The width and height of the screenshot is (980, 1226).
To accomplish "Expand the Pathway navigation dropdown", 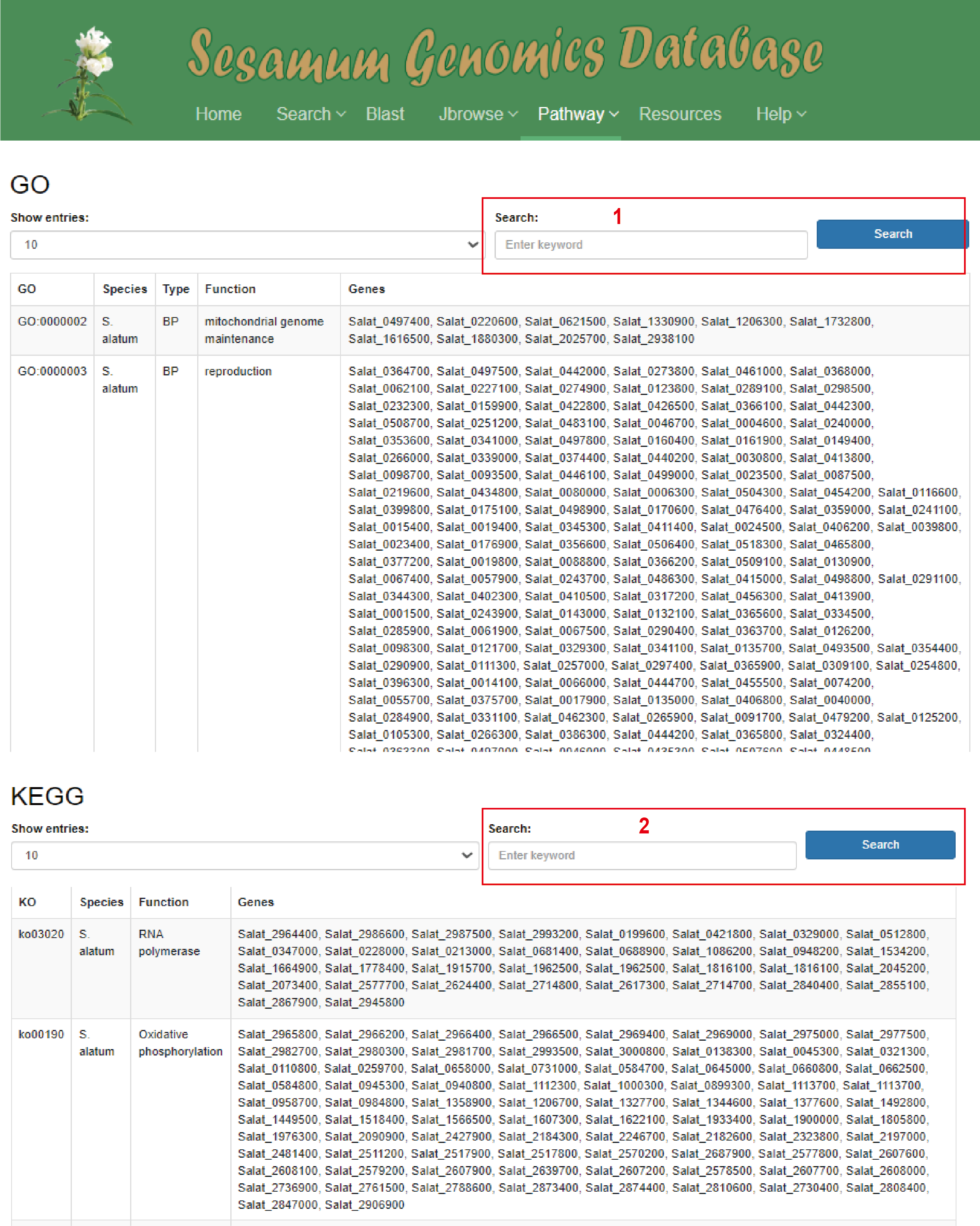I will coord(578,114).
